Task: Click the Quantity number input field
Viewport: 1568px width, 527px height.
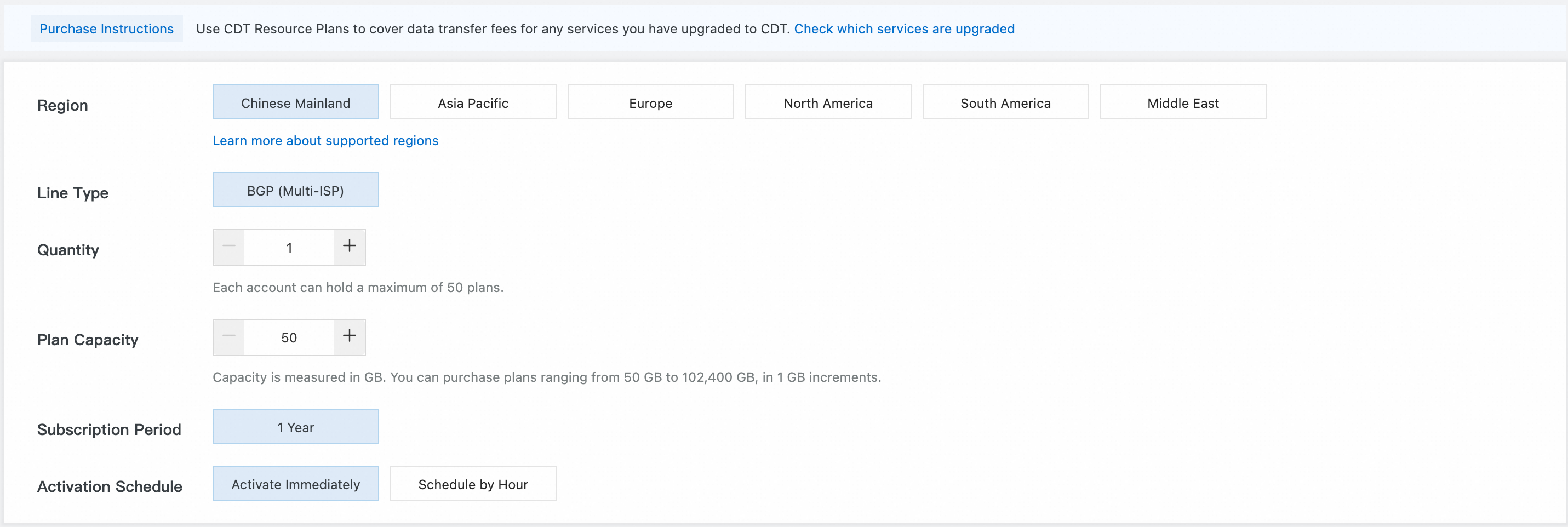Action: click(x=289, y=248)
